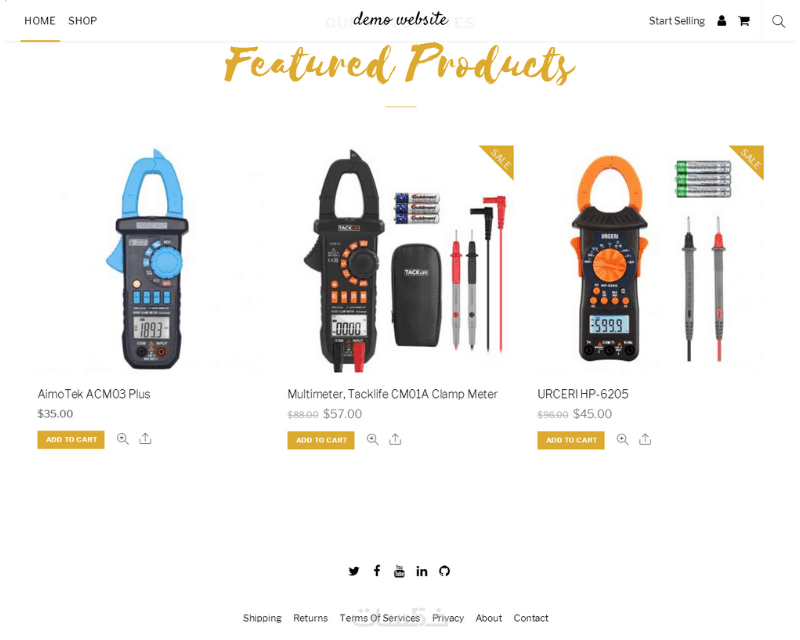Open the user account icon
The width and height of the screenshot is (800, 640).
pos(721,21)
